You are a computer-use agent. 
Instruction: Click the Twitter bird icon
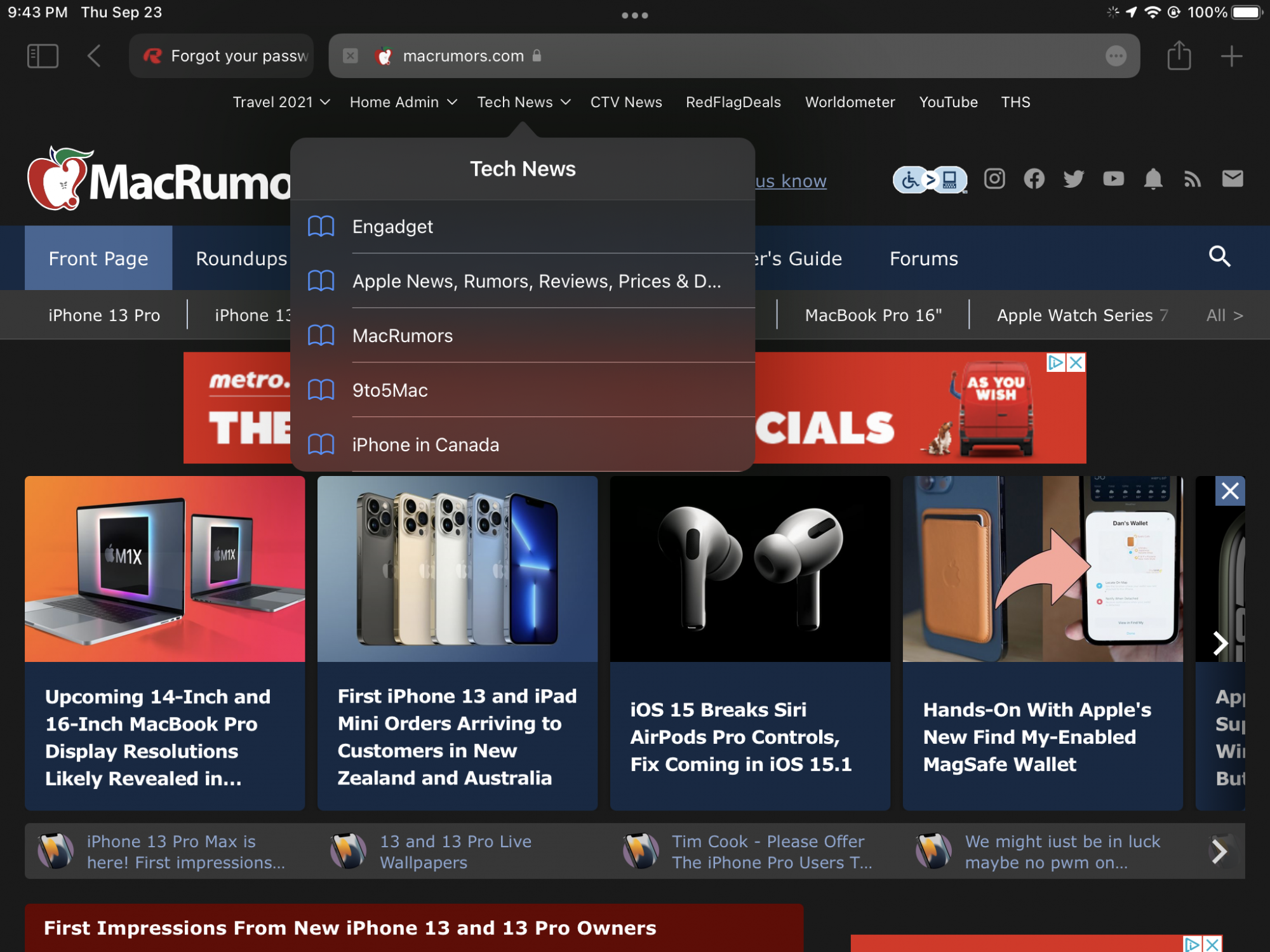pyautogui.click(x=1073, y=179)
